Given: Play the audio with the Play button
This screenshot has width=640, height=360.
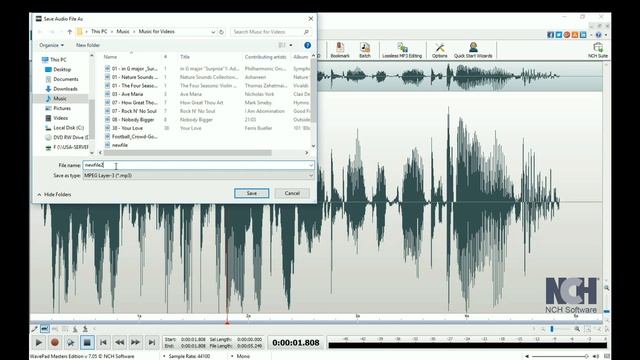Looking at the screenshot, I should 39,342.
